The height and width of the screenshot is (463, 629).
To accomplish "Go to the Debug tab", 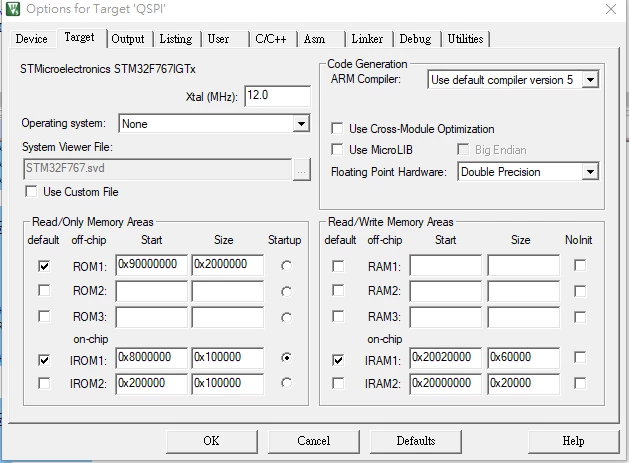I will point(416,39).
